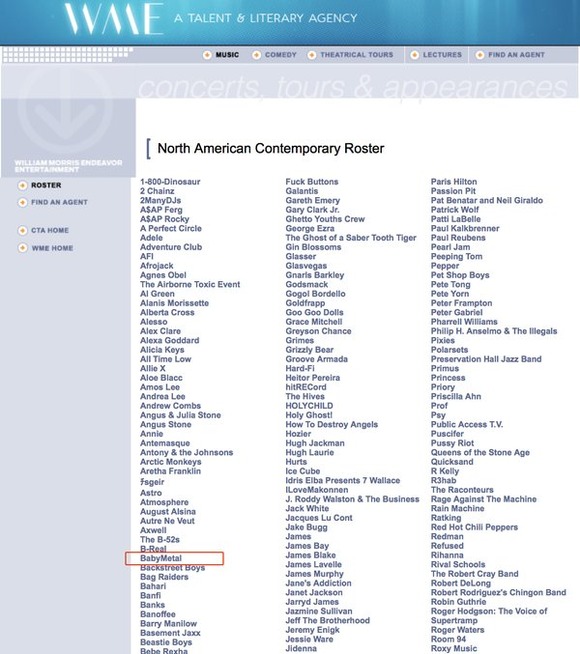
Task: Open the Backstreet Boys roster link
Action: 173,568
